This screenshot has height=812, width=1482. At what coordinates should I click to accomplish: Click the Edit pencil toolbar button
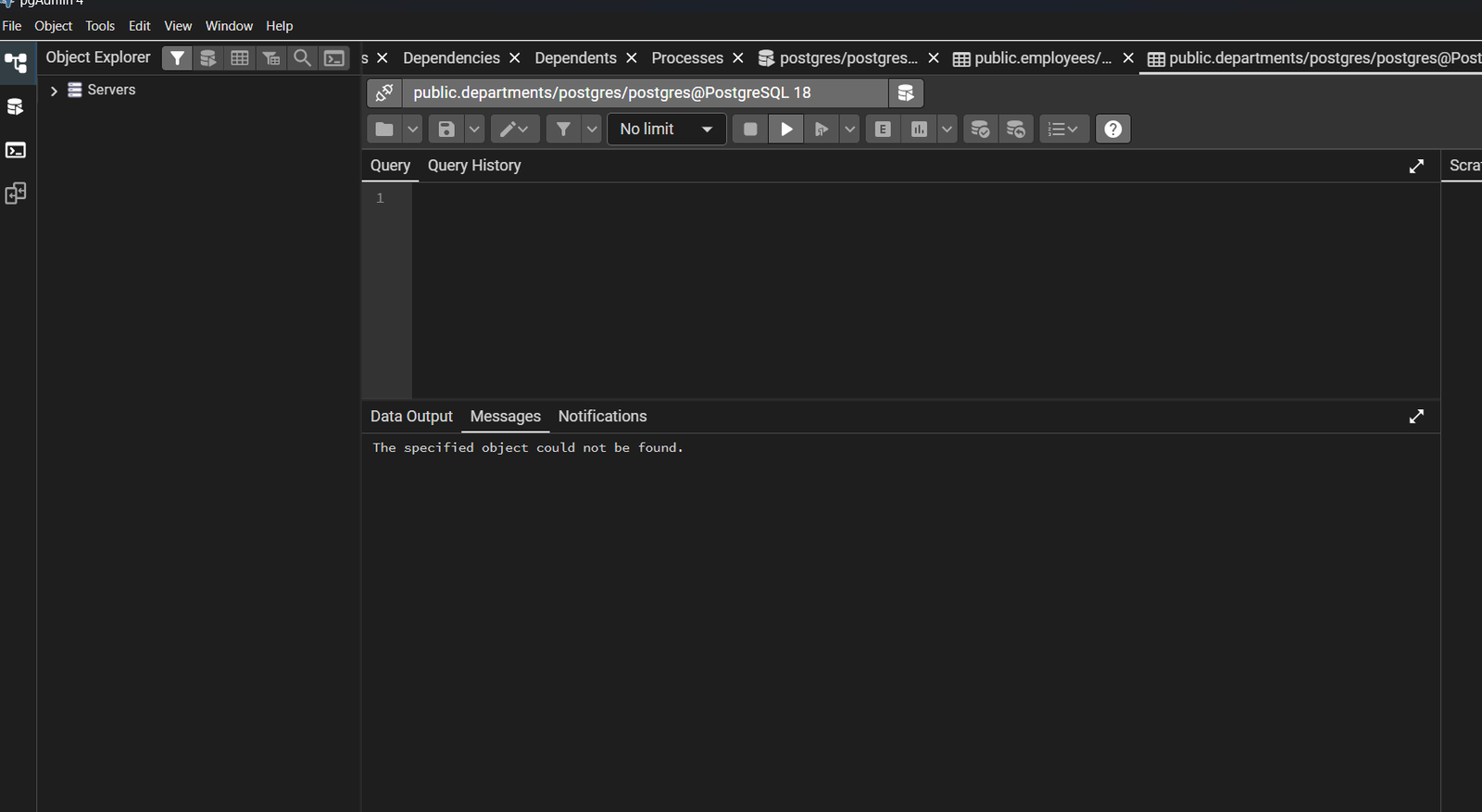tap(514, 129)
